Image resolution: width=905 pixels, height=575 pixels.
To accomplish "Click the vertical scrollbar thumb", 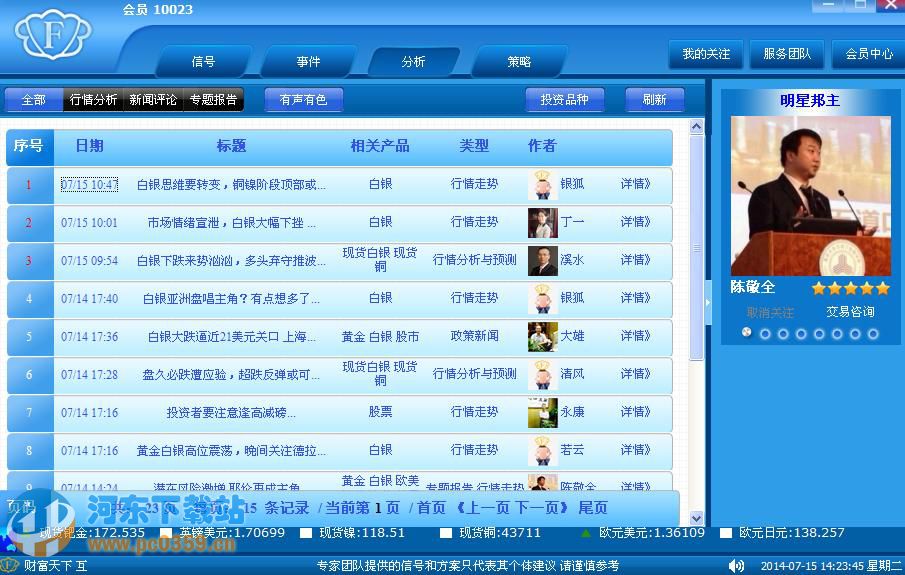I will tap(697, 248).
